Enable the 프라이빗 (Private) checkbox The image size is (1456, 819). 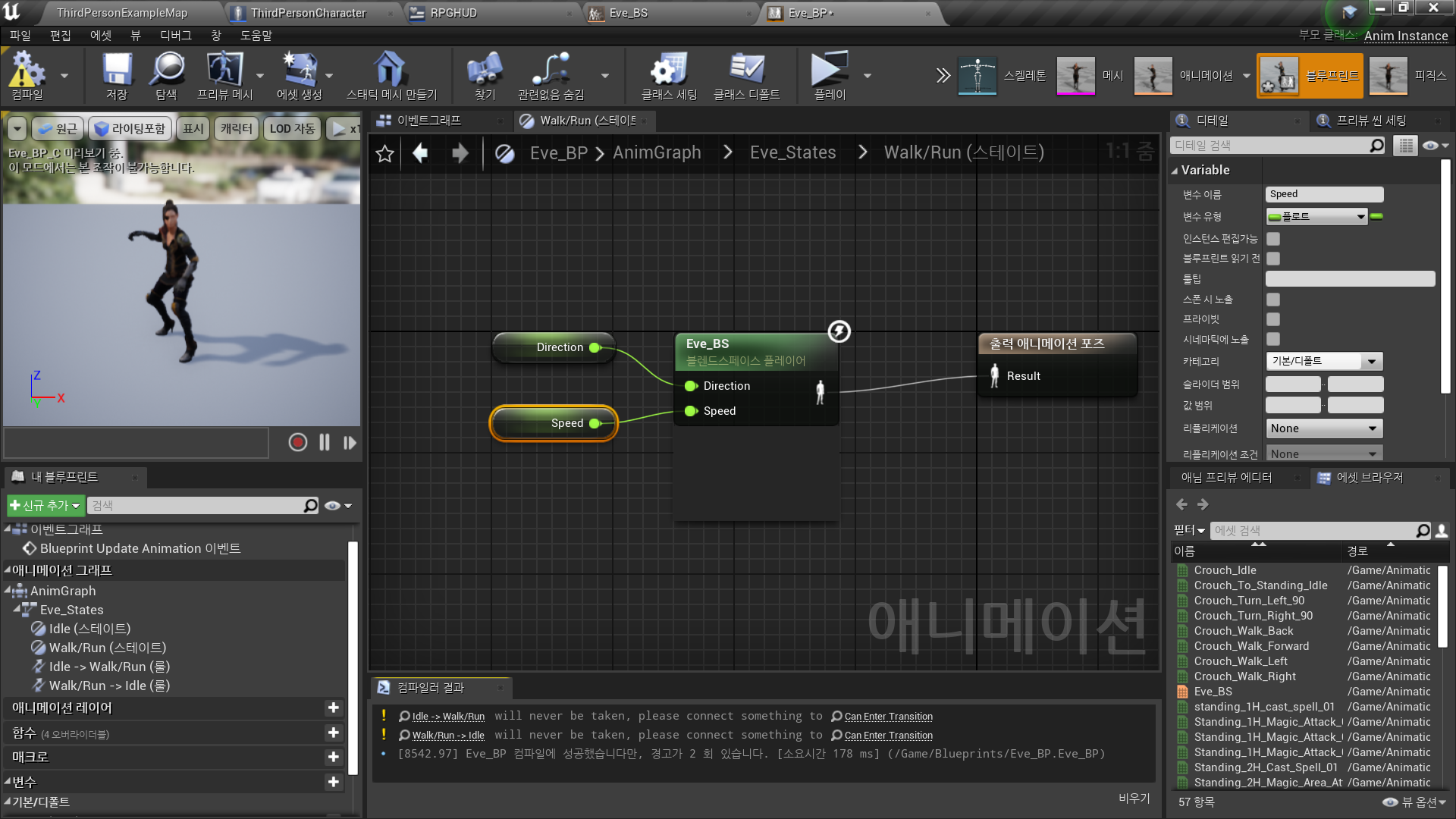coord(1273,319)
